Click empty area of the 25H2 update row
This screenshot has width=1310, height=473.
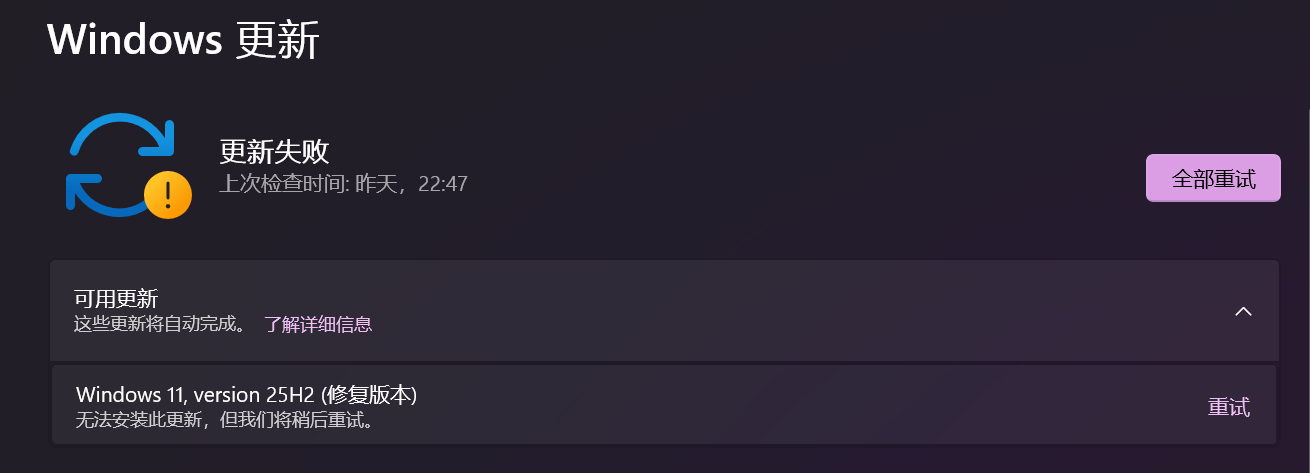pyautogui.click(x=800, y=405)
